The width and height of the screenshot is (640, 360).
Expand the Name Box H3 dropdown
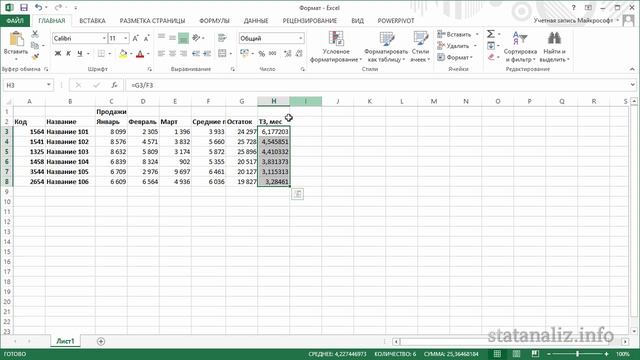pos(49,85)
